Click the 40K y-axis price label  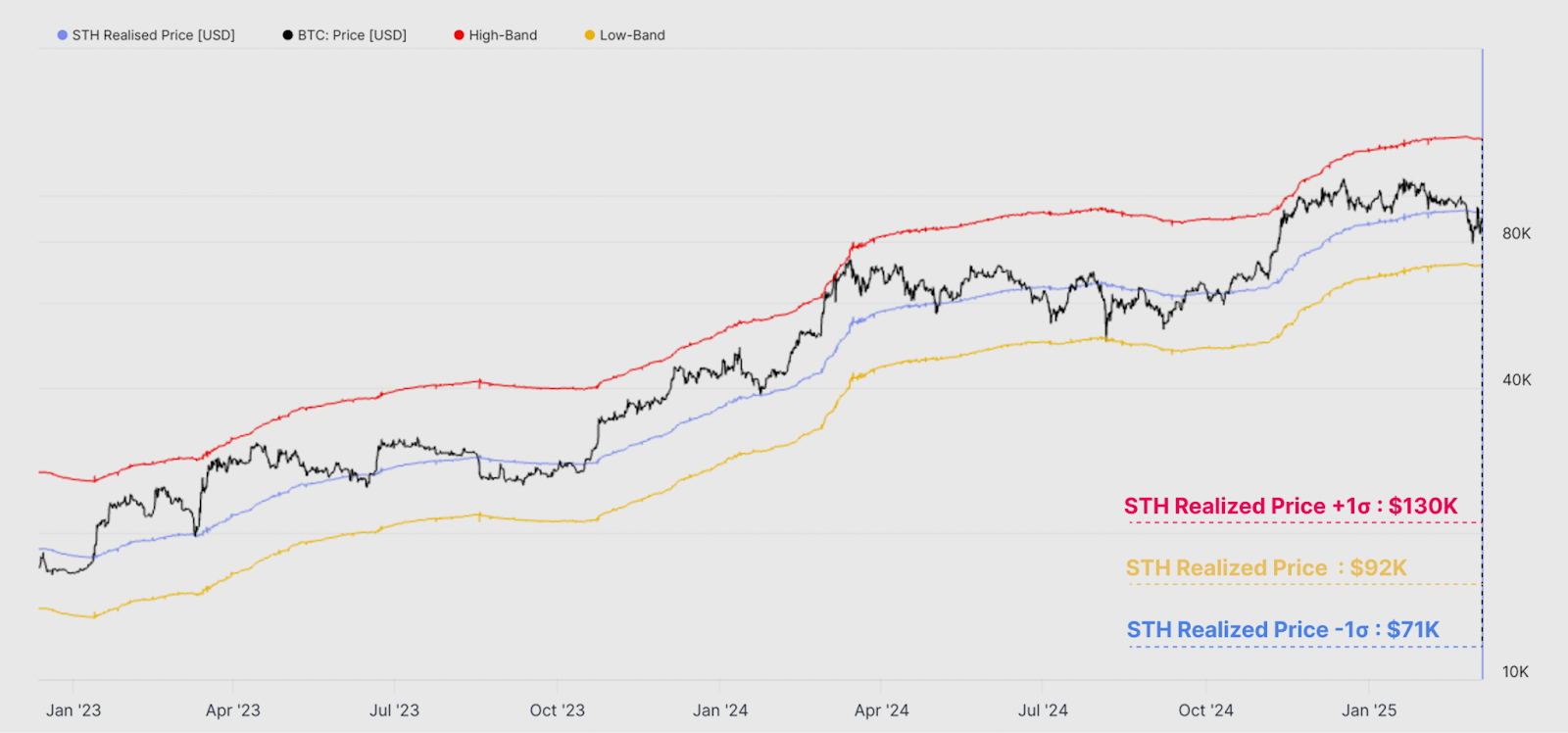1516,380
